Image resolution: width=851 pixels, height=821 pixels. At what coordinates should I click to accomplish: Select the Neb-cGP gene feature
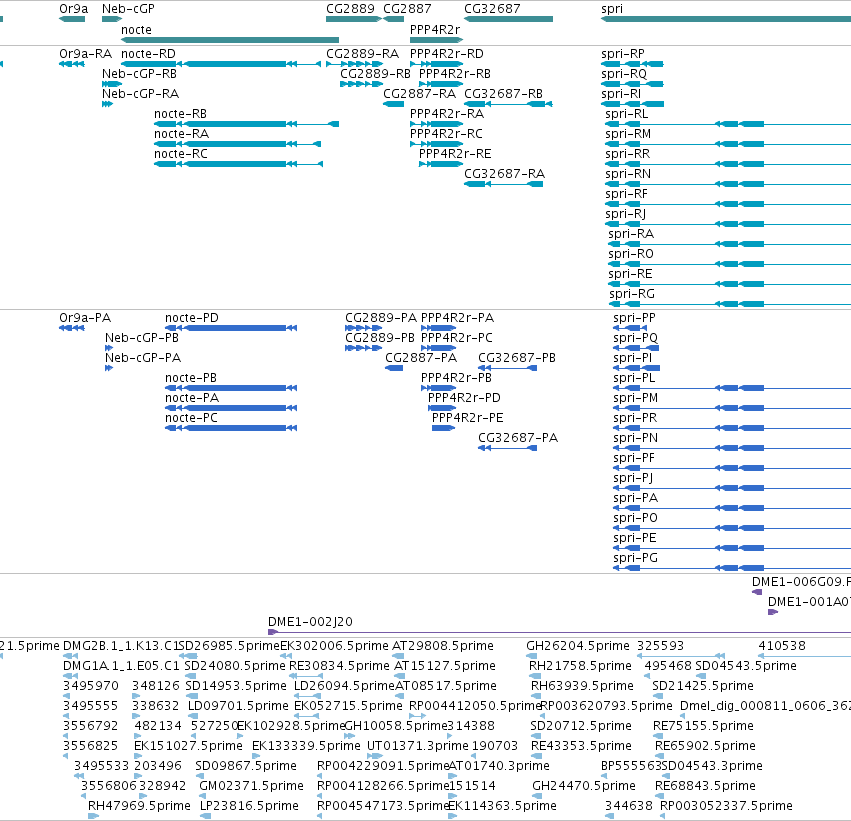point(112,19)
